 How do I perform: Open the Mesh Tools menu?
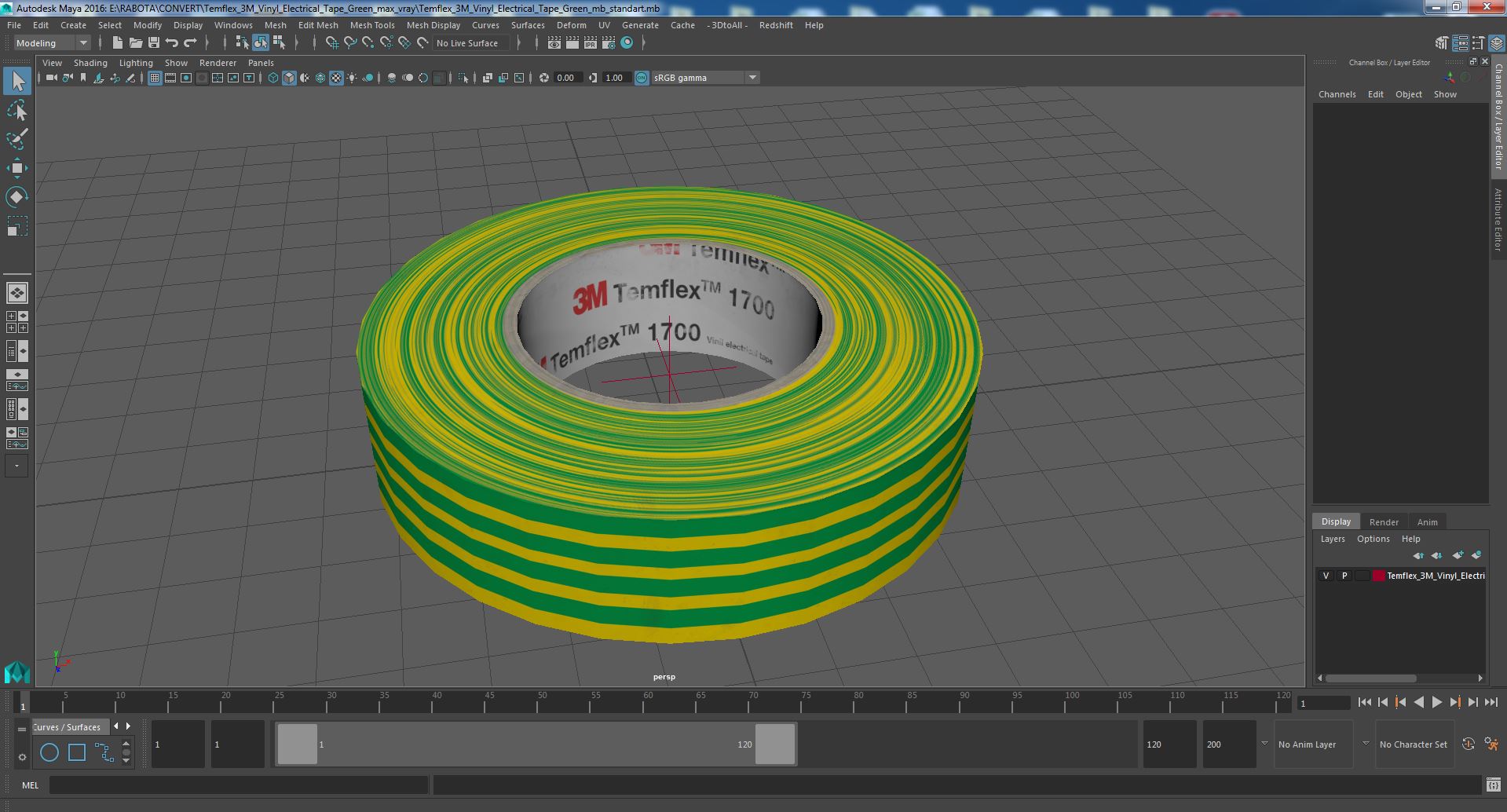[372, 25]
